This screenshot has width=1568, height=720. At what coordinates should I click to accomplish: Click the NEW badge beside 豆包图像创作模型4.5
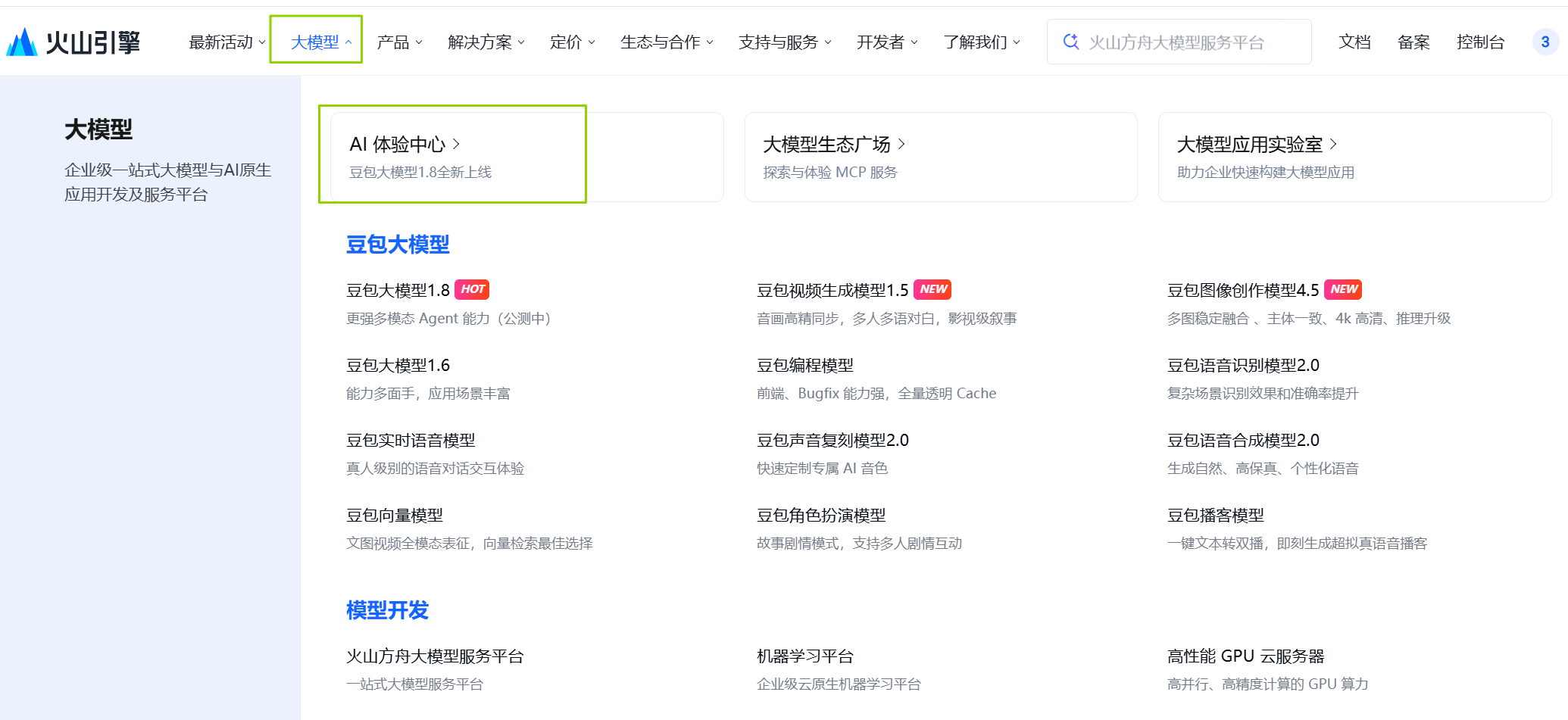(1344, 289)
